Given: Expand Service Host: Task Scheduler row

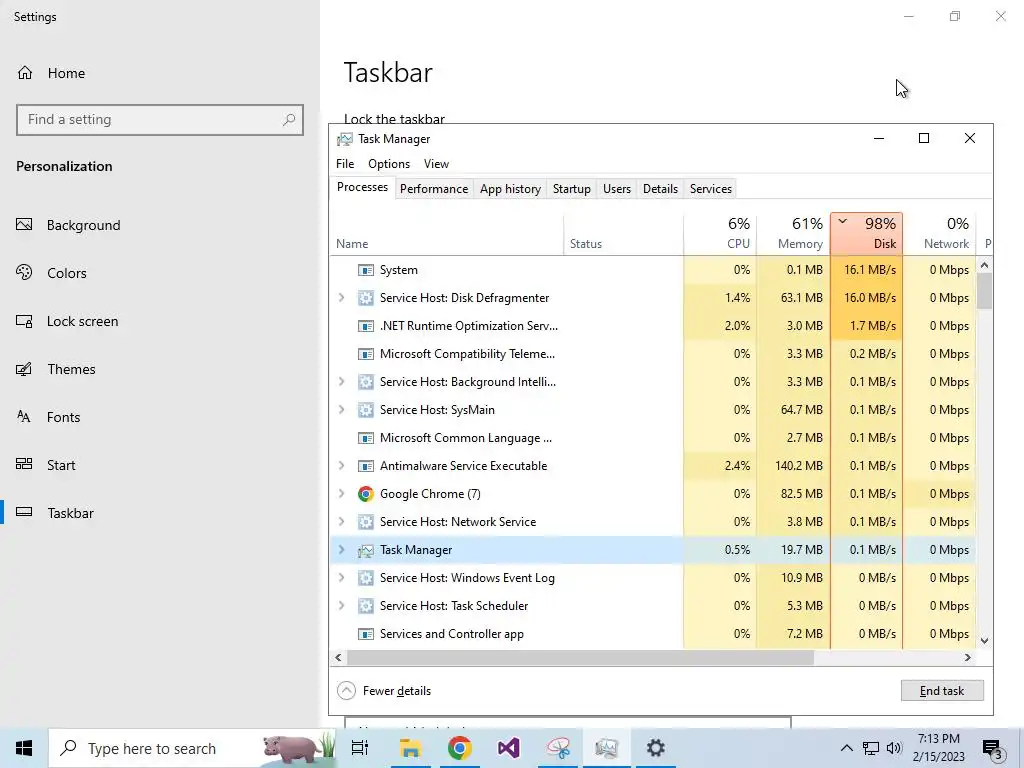Looking at the screenshot, I should click(342, 605).
